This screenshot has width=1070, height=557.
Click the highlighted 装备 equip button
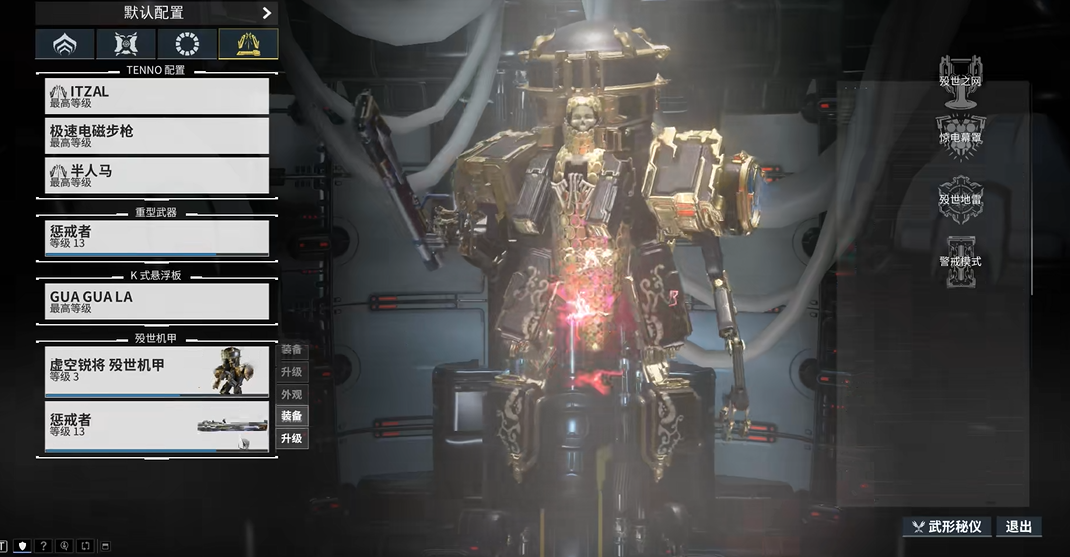pyautogui.click(x=292, y=416)
